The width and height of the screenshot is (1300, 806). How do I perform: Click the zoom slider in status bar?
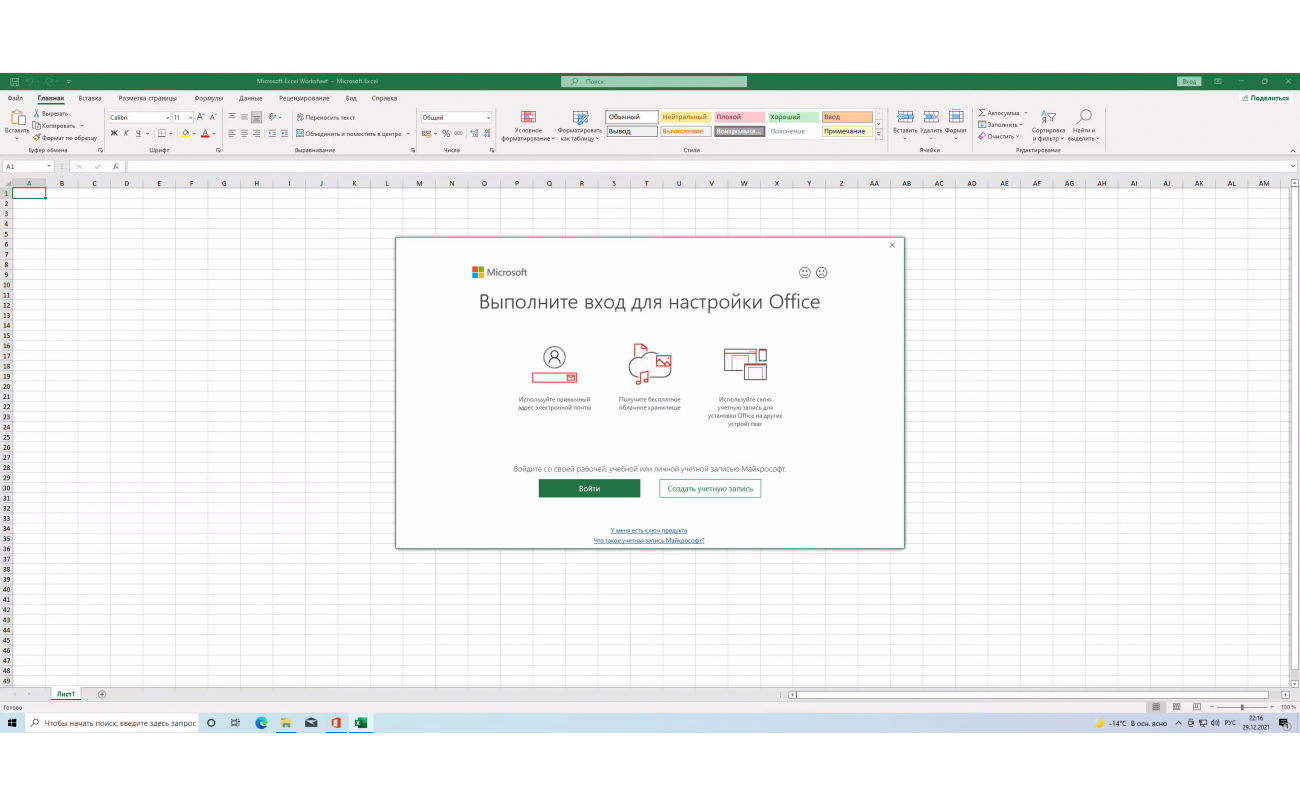(x=1242, y=707)
